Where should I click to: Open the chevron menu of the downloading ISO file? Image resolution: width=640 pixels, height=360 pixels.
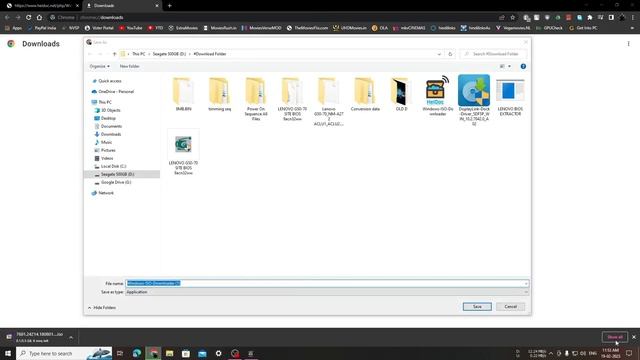(71, 337)
